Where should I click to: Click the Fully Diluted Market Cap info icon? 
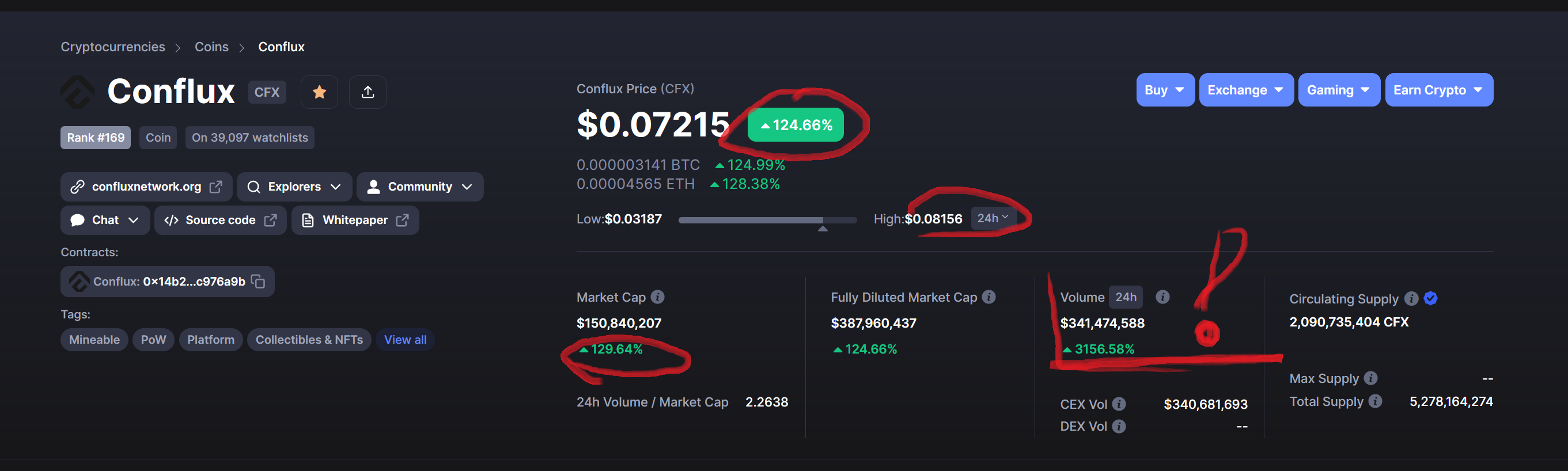pos(989,297)
